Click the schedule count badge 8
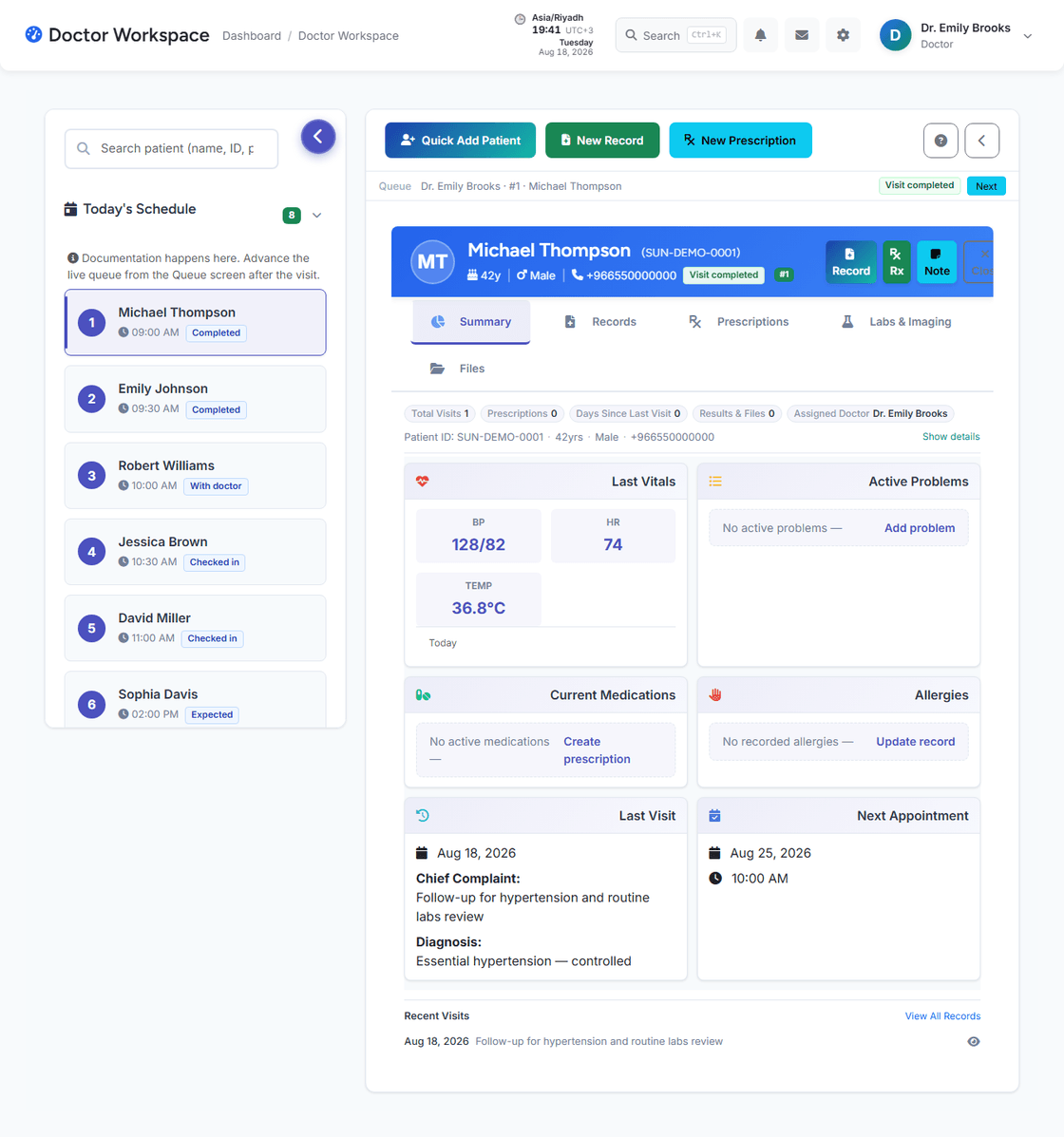 292,216
